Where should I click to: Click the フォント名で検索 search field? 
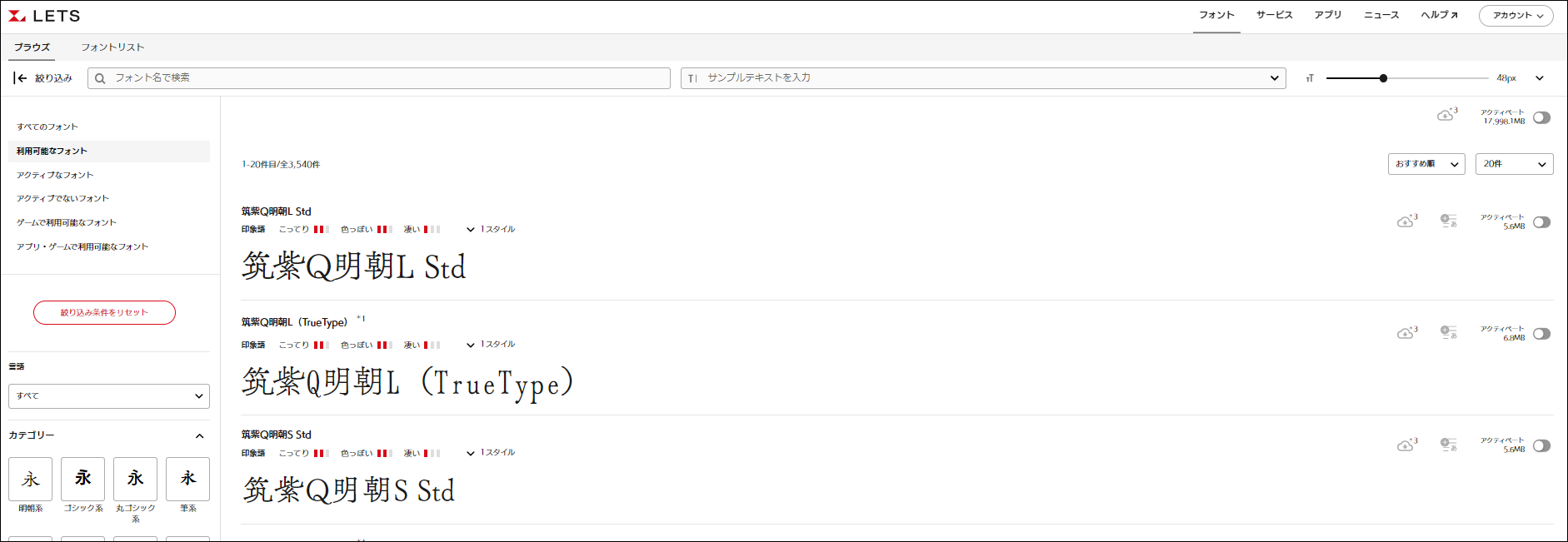pyautogui.click(x=379, y=78)
